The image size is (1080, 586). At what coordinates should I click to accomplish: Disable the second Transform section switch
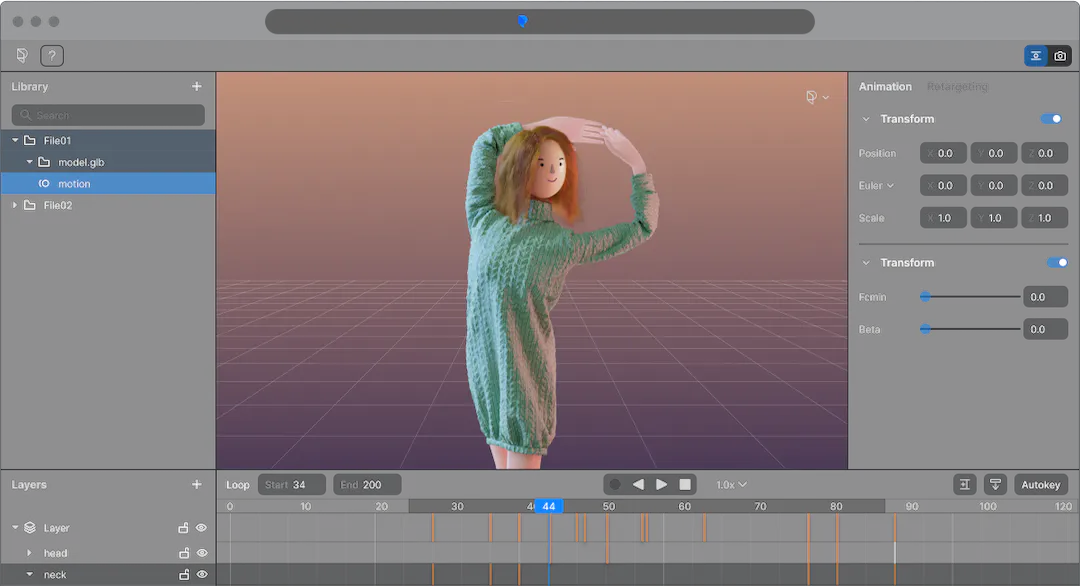(x=1057, y=263)
